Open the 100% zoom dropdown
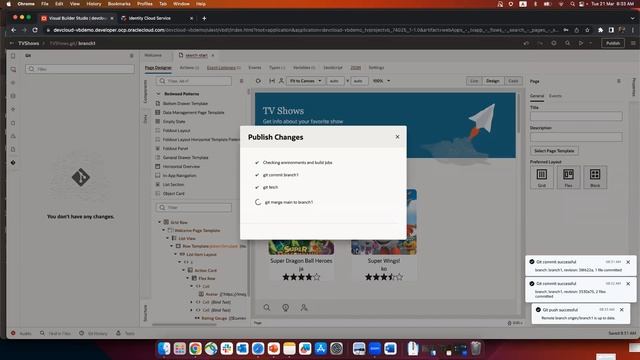 pos(381,81)
